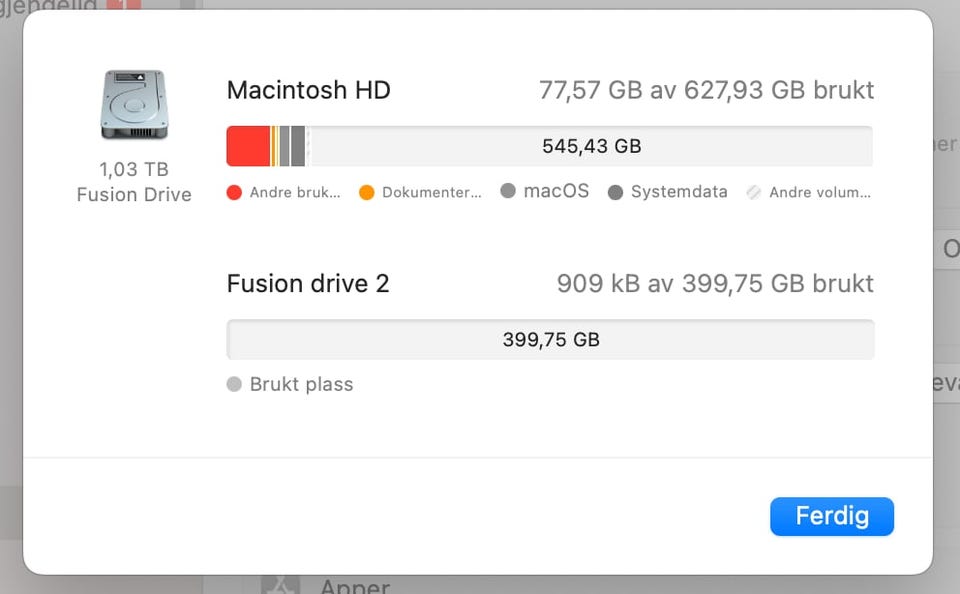Click the red segment in Macintosh HD bar
960x594 pixels.
248,146
